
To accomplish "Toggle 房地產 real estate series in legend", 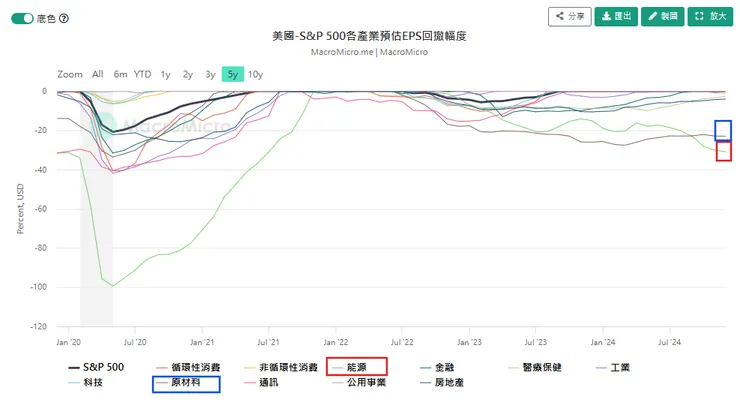I will [x=442, y=382].
